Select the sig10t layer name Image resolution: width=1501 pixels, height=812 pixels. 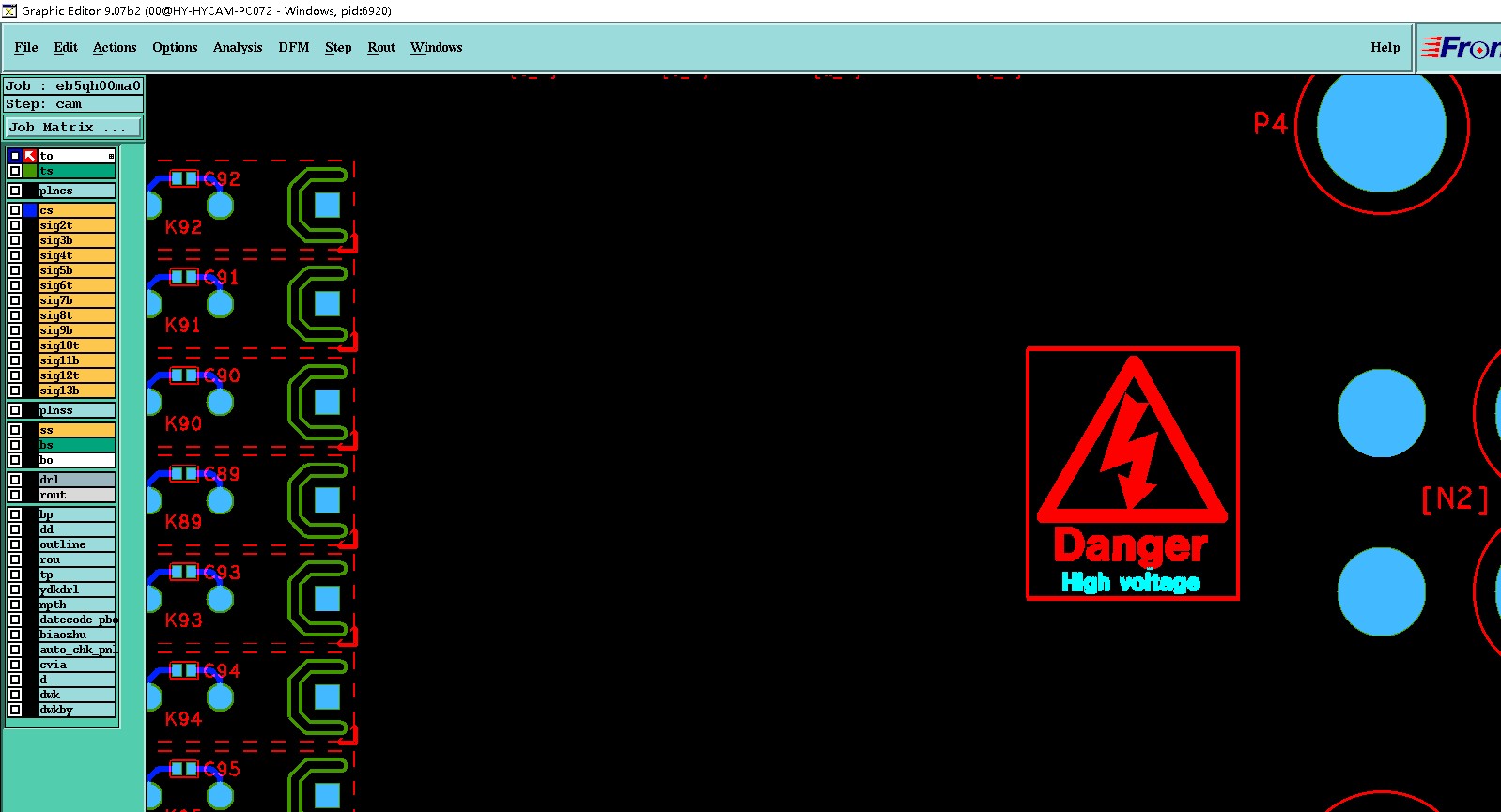77,345
